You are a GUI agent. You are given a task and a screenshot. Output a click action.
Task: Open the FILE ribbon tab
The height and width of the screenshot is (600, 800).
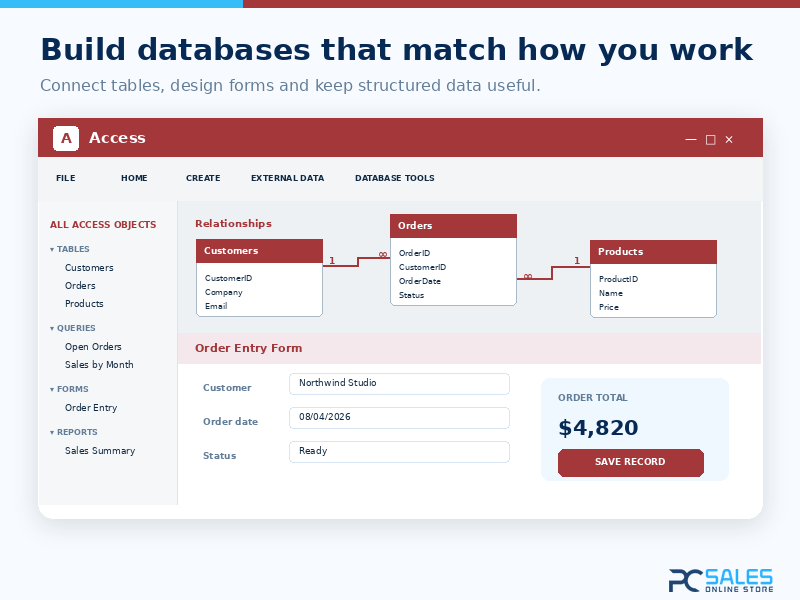[x=66, y=178]
